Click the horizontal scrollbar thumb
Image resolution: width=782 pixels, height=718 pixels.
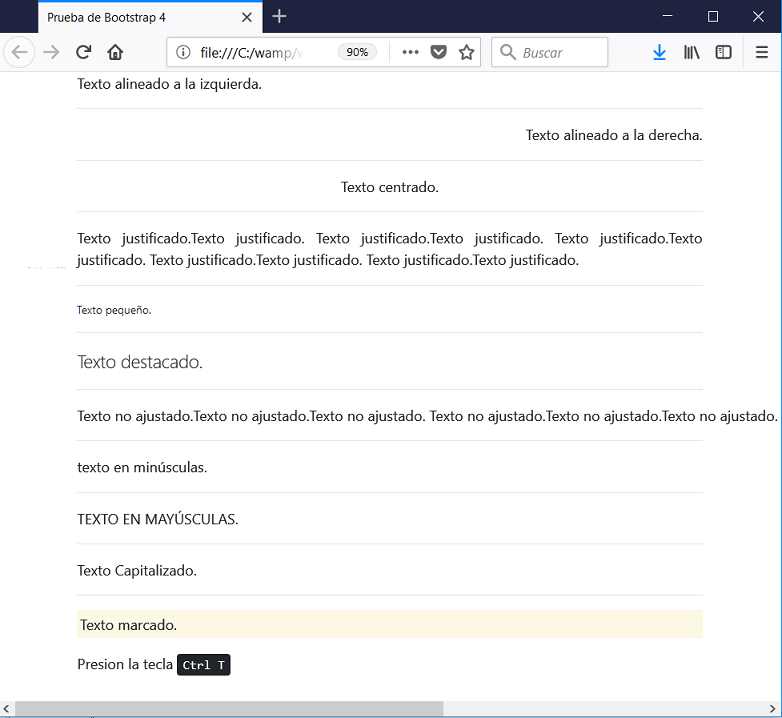[x=229, y=709]
